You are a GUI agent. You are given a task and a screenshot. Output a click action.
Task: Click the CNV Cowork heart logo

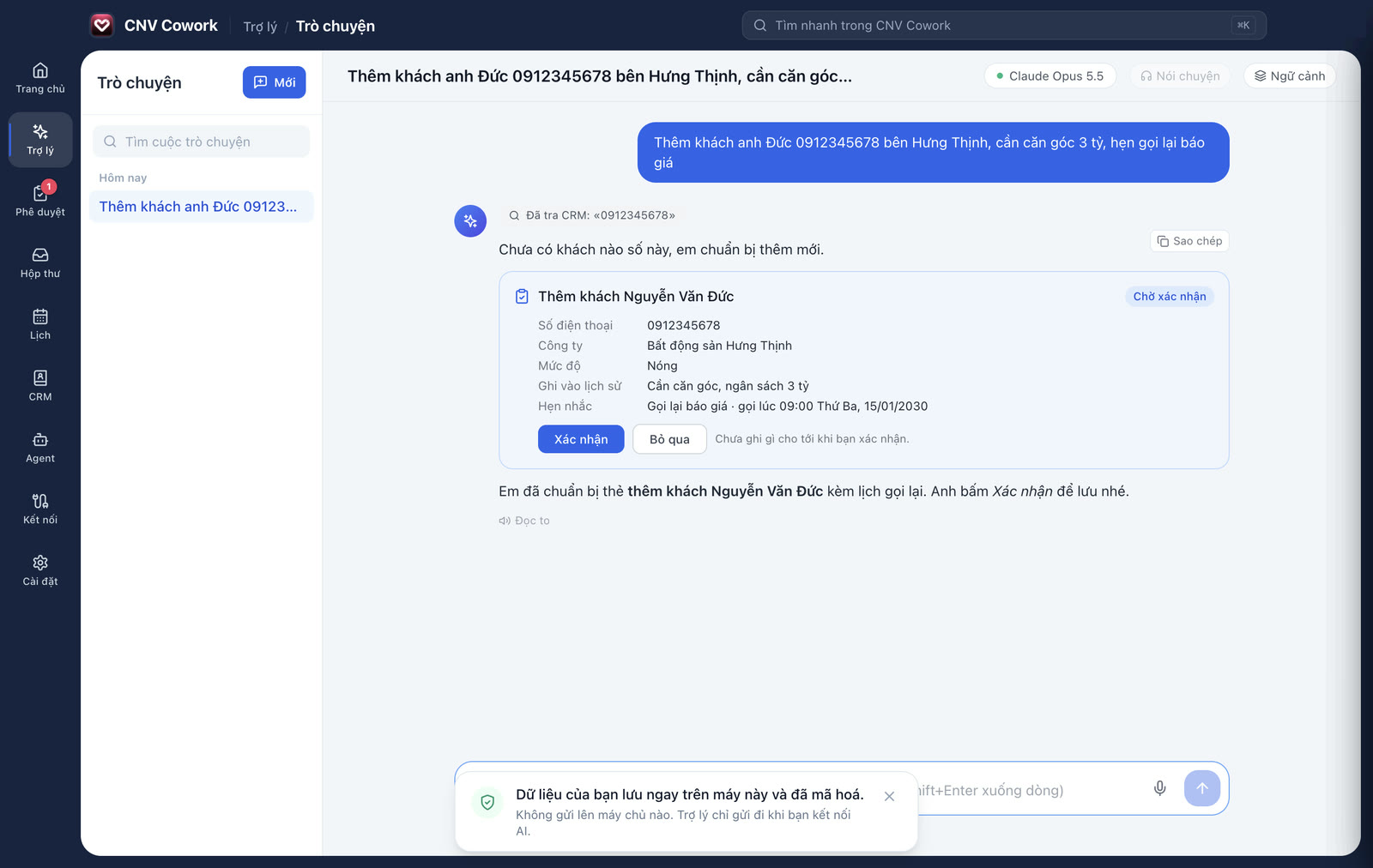102,25
